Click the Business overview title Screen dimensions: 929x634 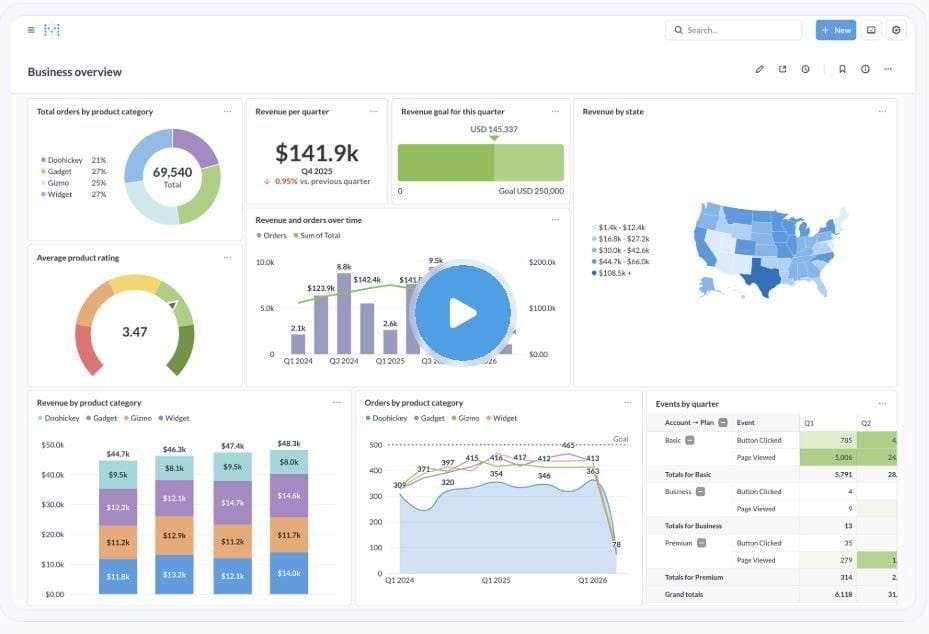point(75,72)
